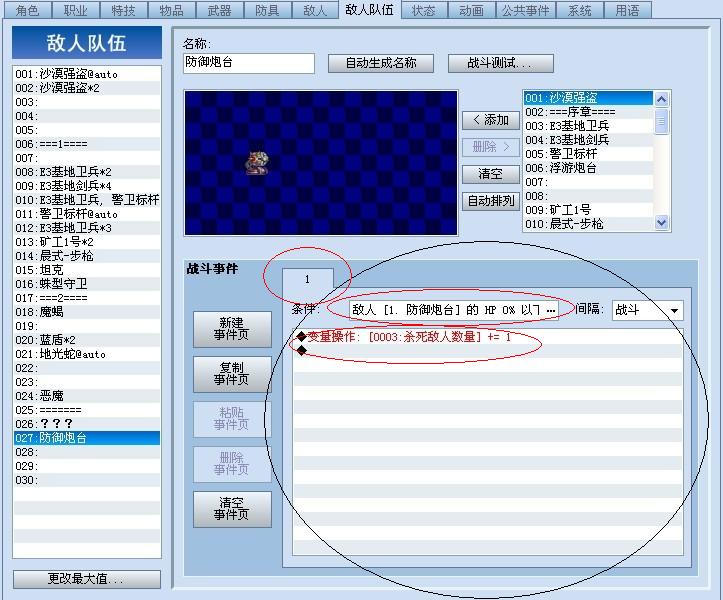Viewport: 723px width, 600px height.
Task: Select troop 020:蓝盾*2
Action: pyautogui.click(x=87, y=340)
